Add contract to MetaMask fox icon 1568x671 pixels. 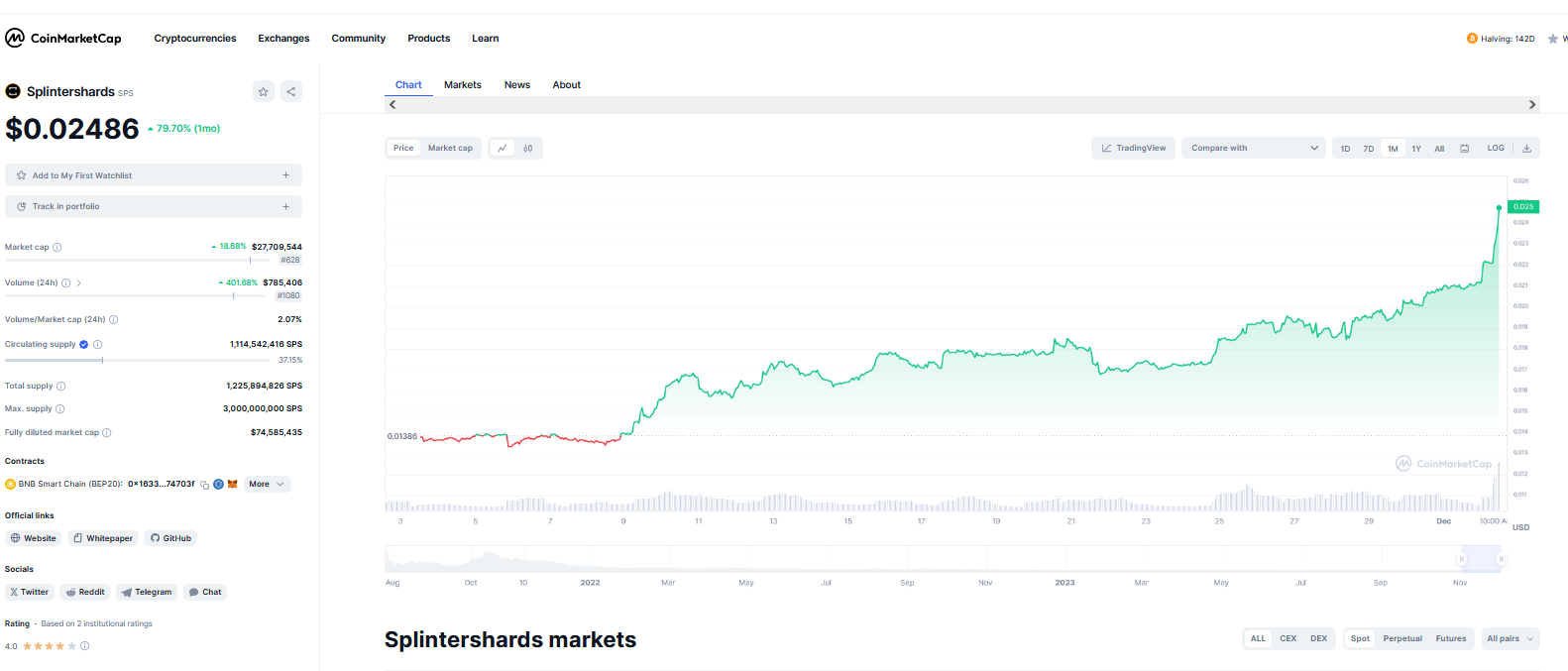[x=233, y=484]
